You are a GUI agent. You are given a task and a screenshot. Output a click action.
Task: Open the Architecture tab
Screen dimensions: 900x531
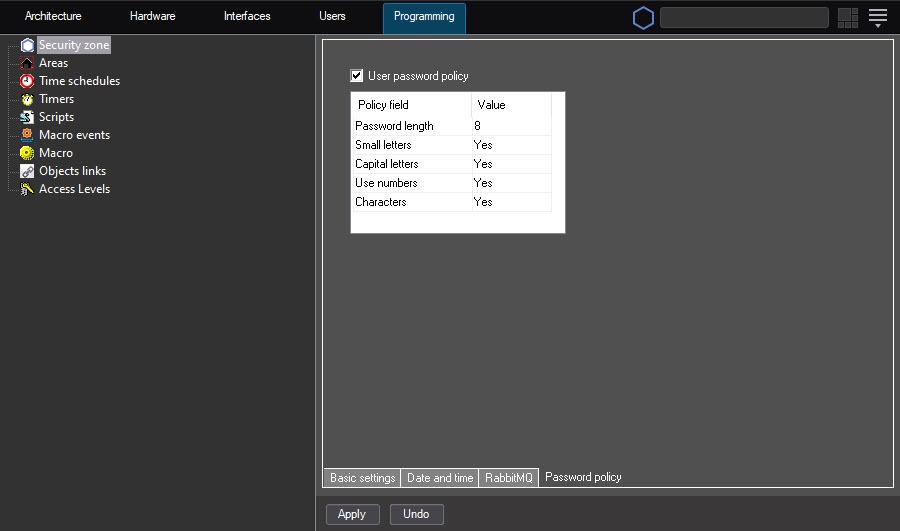53,16
